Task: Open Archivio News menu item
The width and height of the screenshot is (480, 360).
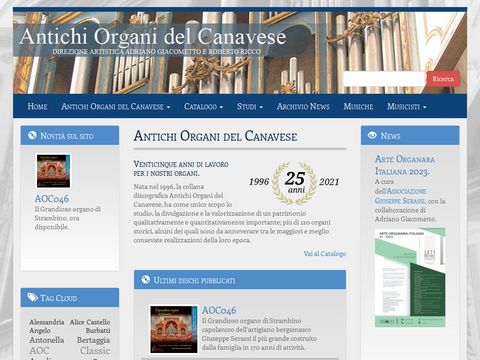Action: pyautogui.click(x=303, y=106)
